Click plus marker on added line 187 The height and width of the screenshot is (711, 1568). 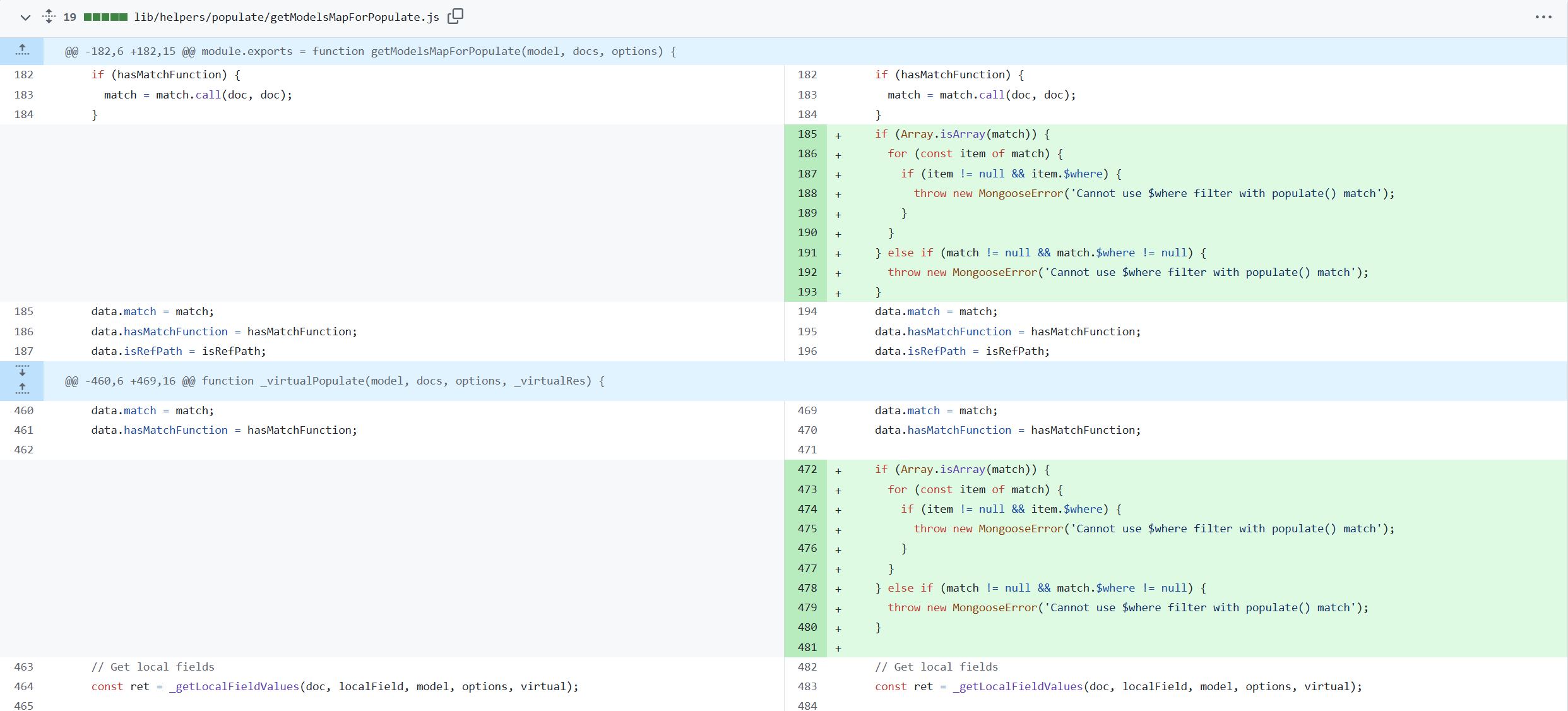[838, 175]
